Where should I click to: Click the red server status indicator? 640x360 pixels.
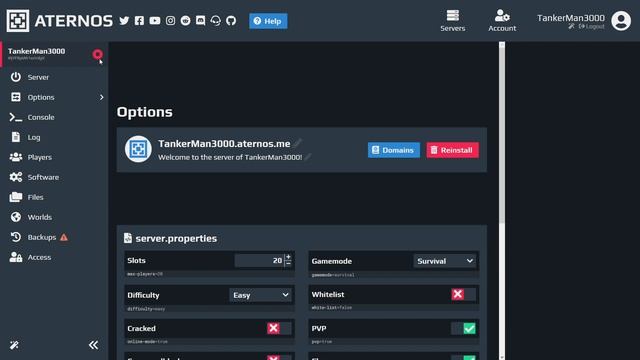[x=97, y=54]
